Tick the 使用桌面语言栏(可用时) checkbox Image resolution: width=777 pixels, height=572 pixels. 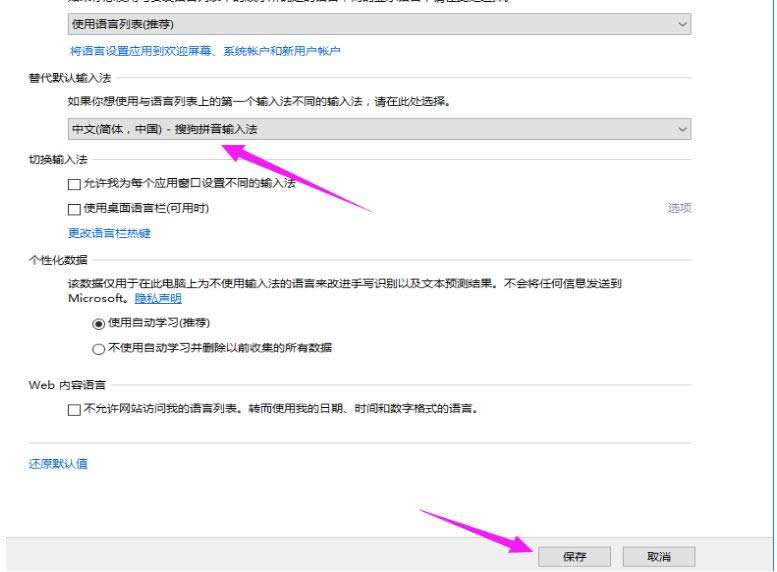(74, 208)
